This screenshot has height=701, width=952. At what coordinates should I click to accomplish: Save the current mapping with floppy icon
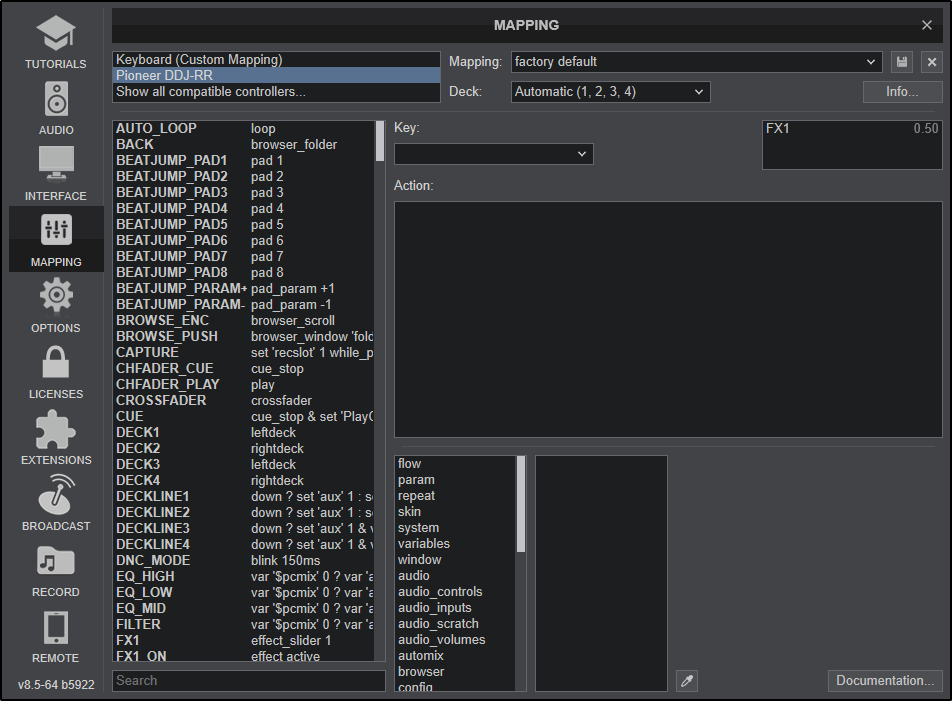901,61
